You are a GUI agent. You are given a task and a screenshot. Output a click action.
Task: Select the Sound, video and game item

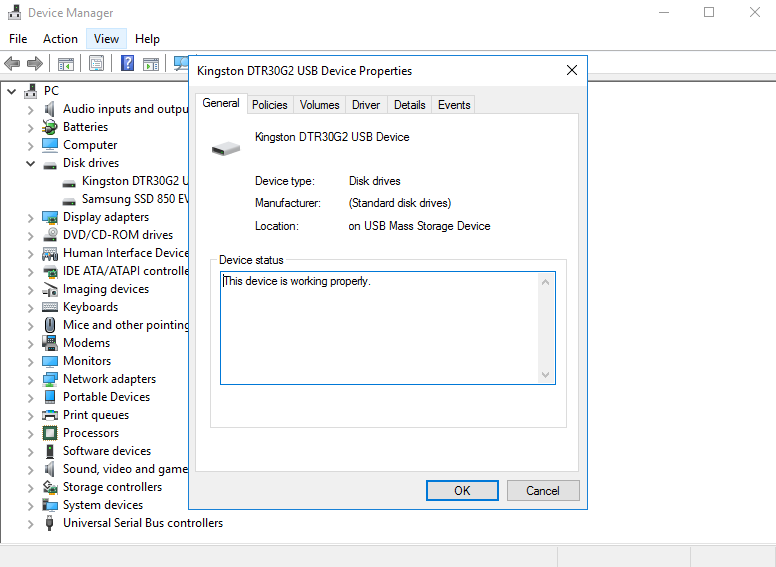tap(125, 469)
